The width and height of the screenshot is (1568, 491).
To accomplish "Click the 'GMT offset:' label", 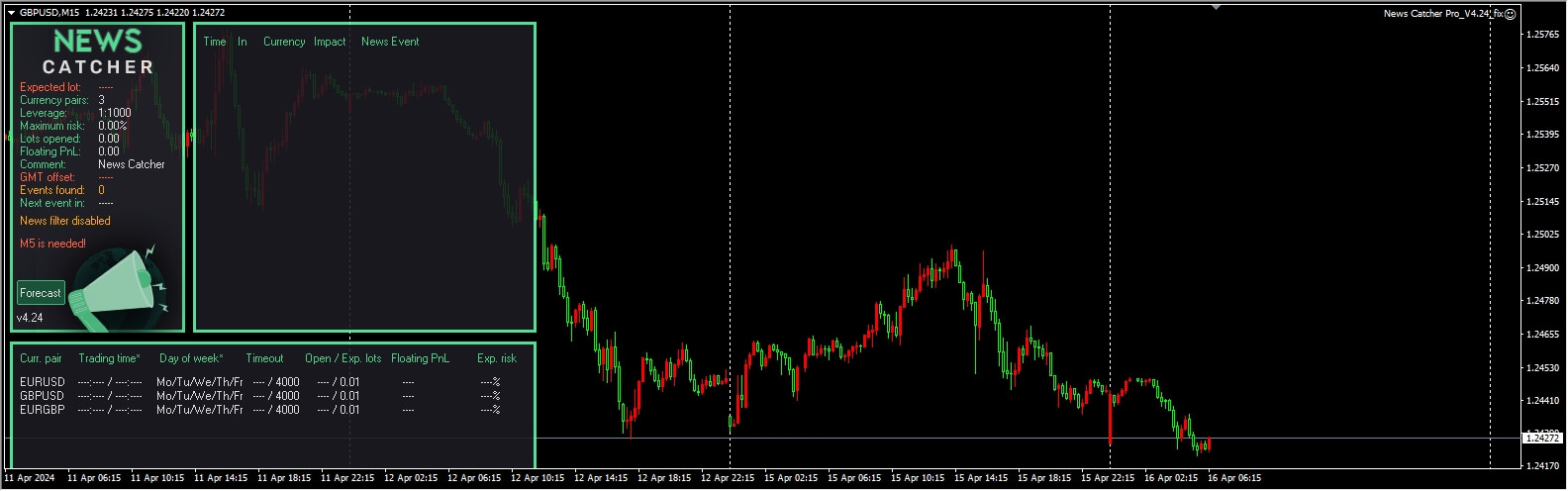I will click(48, 177).
